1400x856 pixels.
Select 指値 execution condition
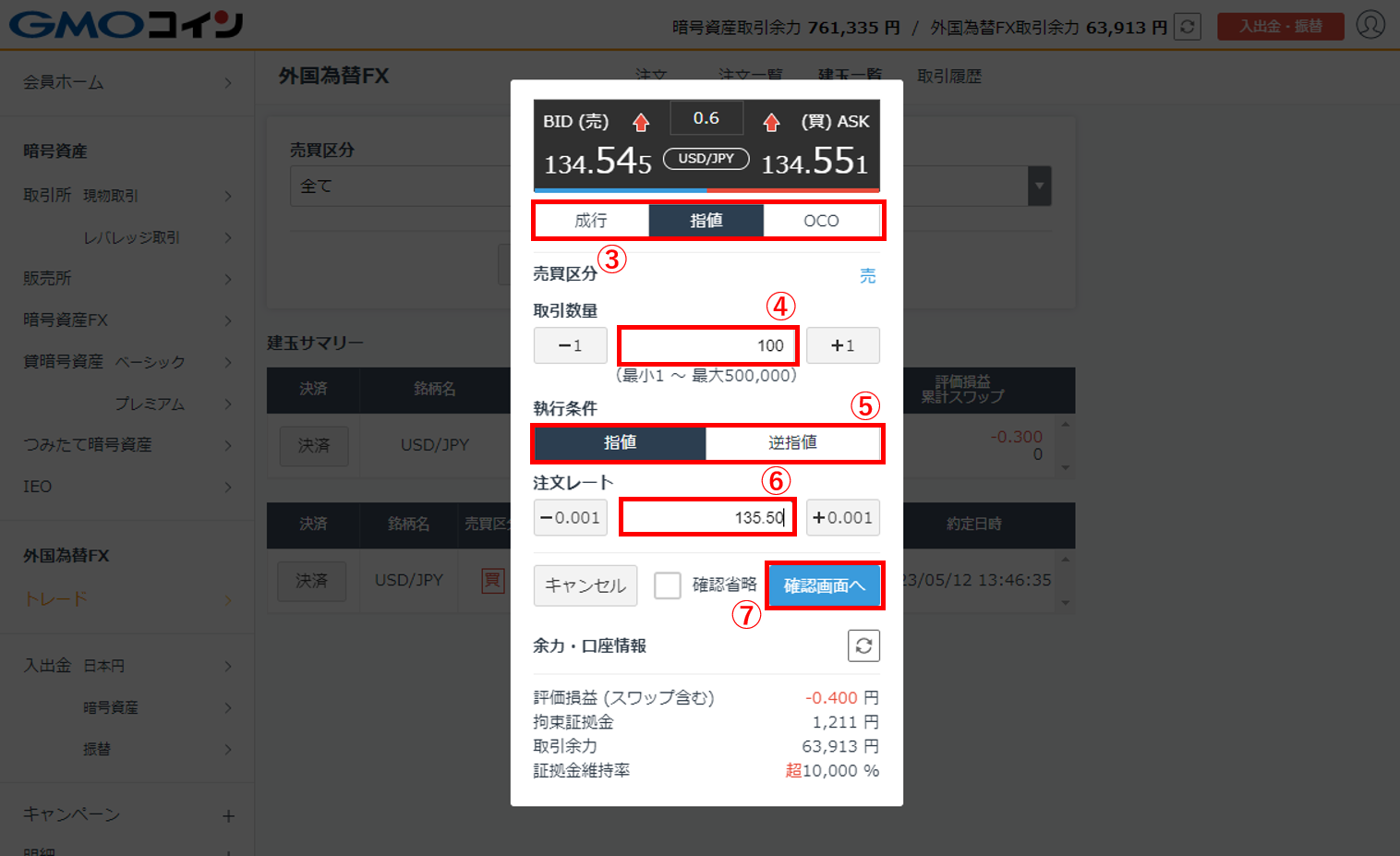tap(620, 442)
